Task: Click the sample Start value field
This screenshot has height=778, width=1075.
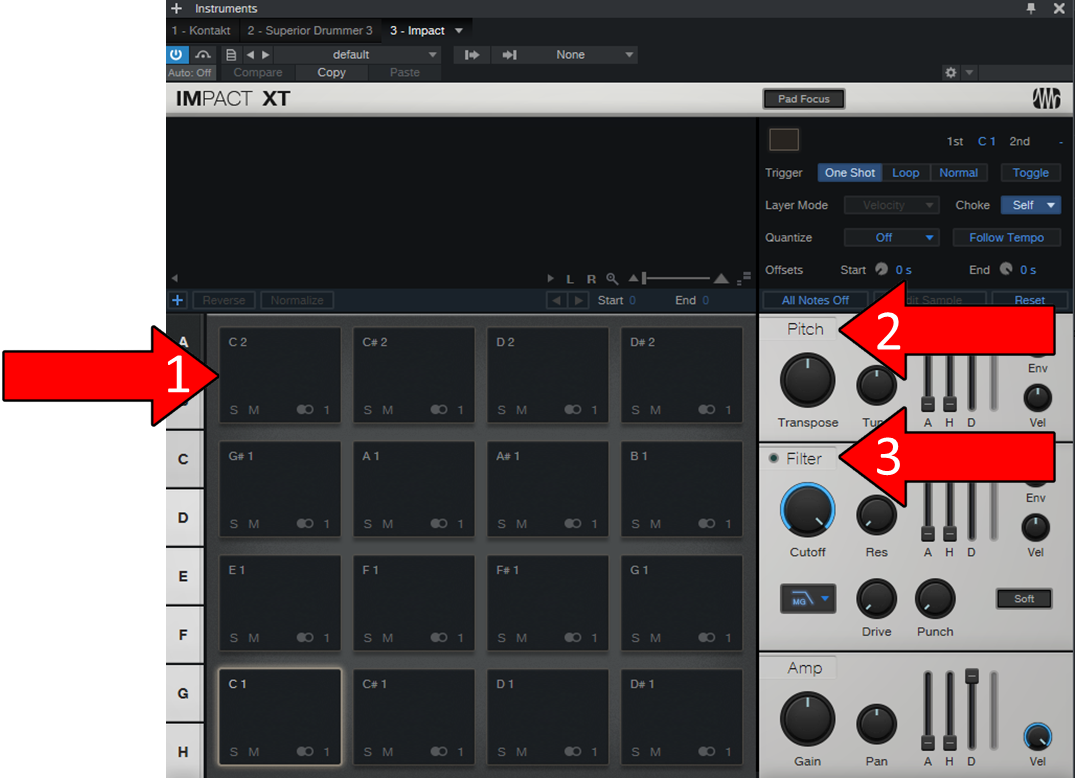Action: point(632,300)
